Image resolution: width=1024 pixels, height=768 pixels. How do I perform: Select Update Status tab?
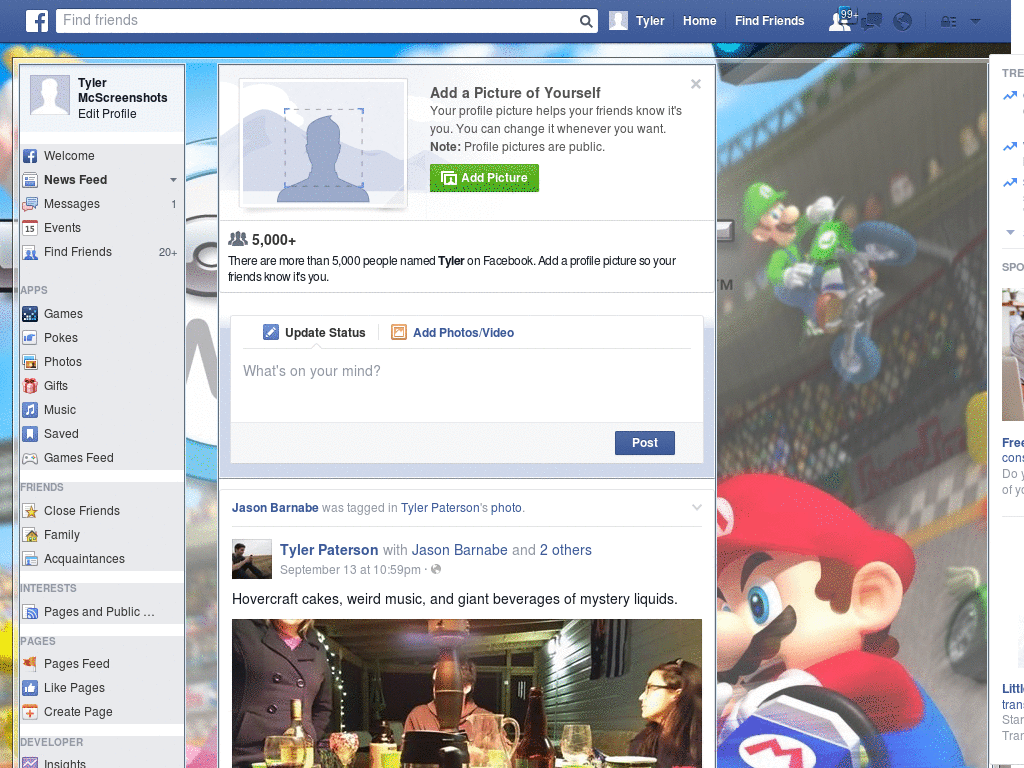(314, 332)
